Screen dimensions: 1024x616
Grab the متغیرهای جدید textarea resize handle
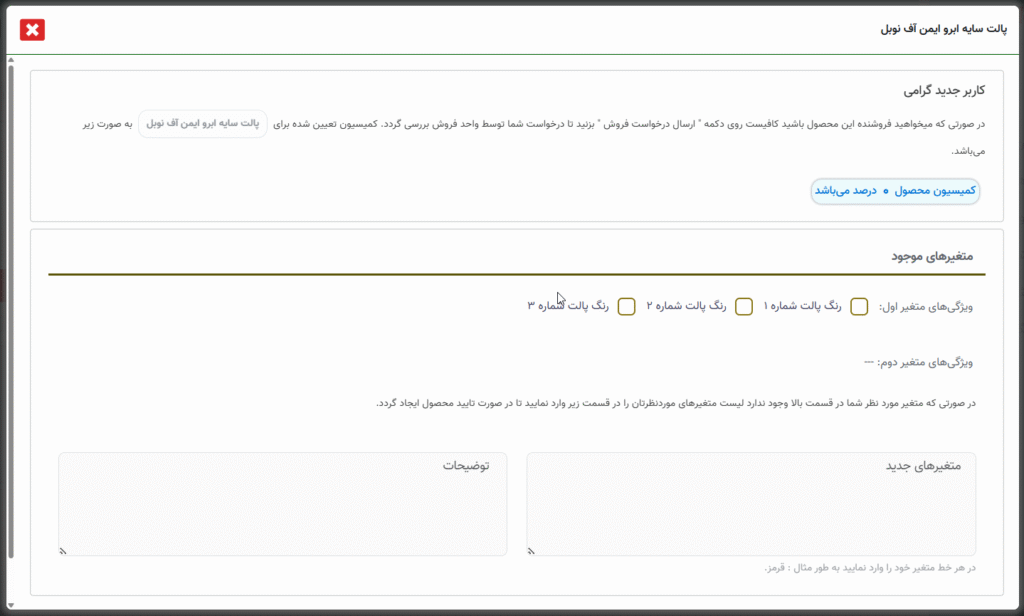click(x=533, y=550)
